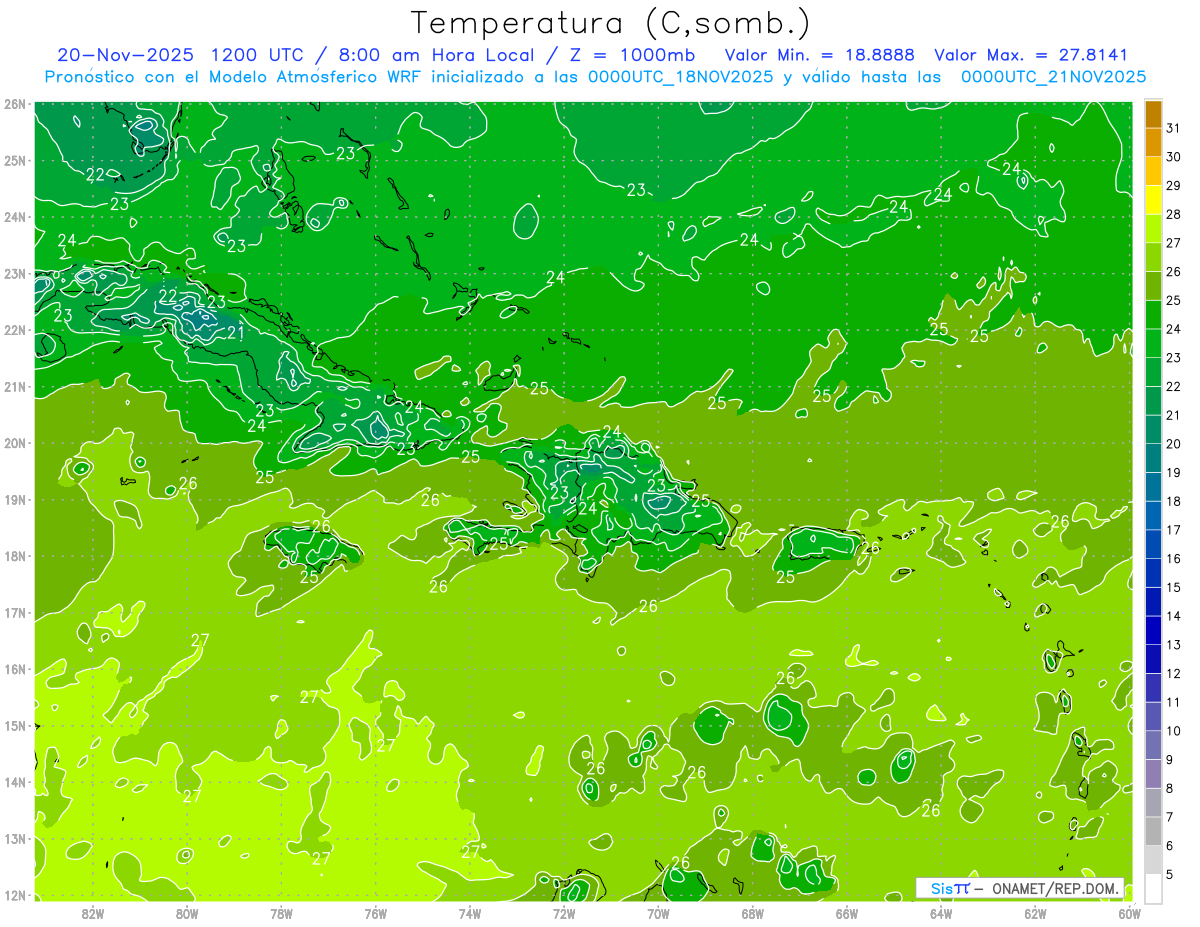Click the chart title "Temperatura (C,somb.)"
This screenshot has width=1200, height=927.
pyautogui.click(x=610, y=23)
